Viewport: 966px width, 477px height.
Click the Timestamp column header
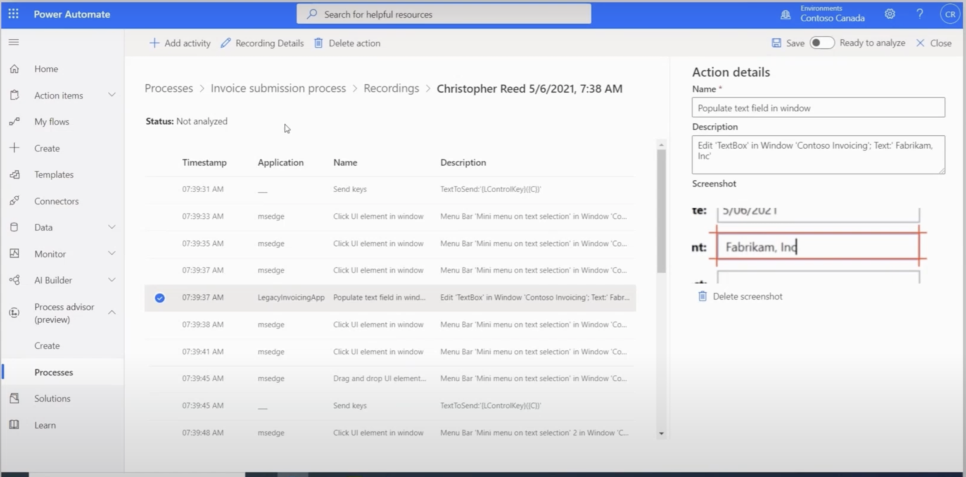(205, 163)
